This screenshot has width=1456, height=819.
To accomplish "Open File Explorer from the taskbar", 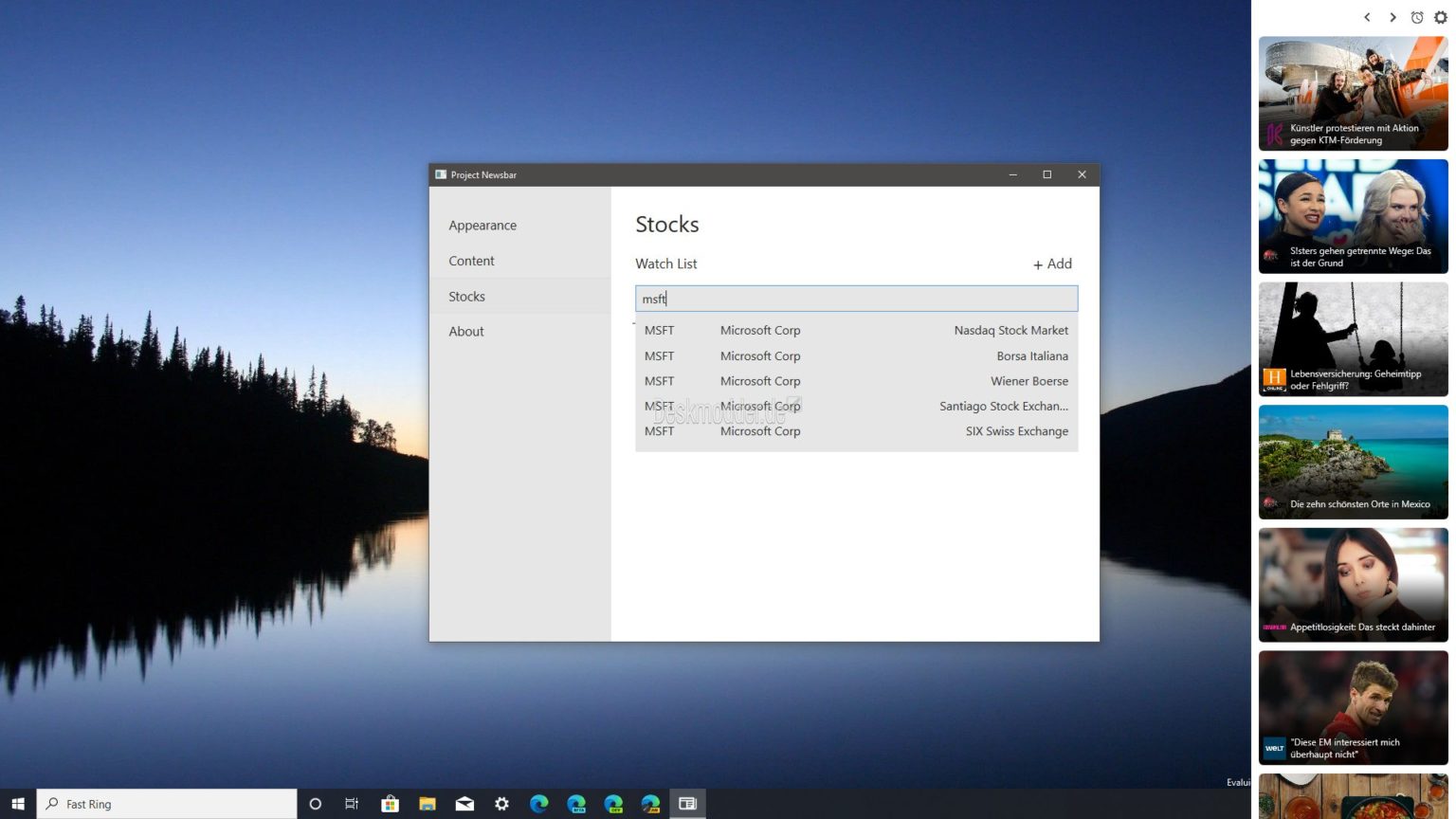I will click(x=428, y=804).
